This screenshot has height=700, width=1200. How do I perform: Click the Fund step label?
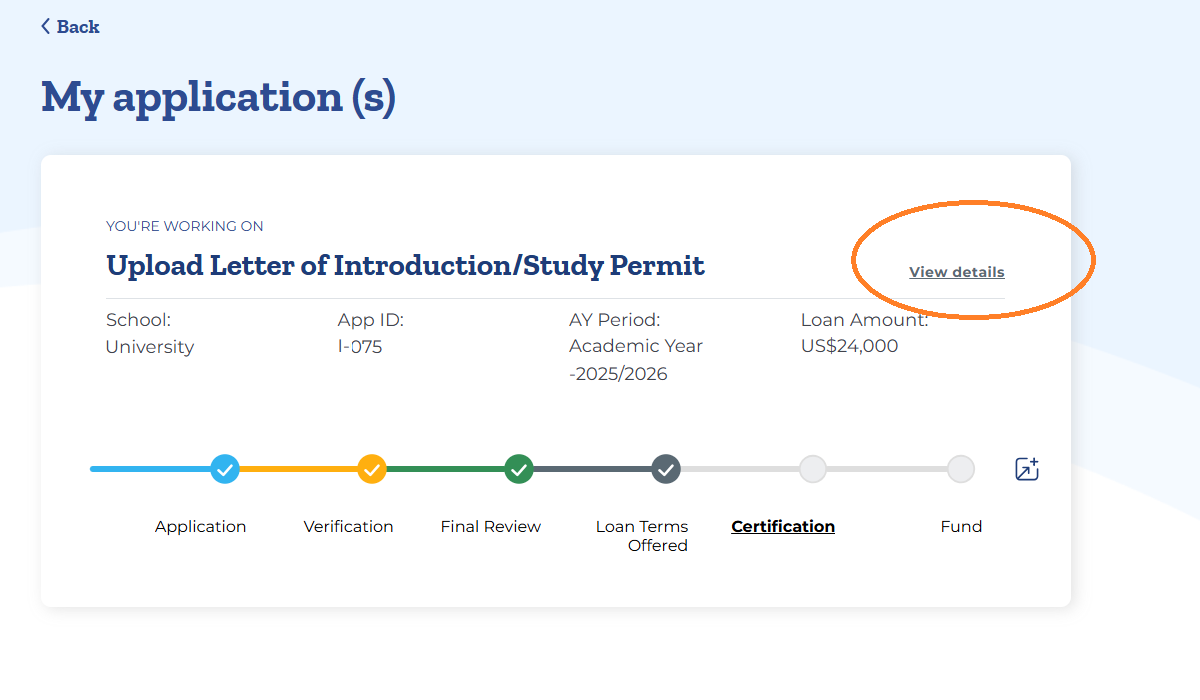(x=961, y=526)
